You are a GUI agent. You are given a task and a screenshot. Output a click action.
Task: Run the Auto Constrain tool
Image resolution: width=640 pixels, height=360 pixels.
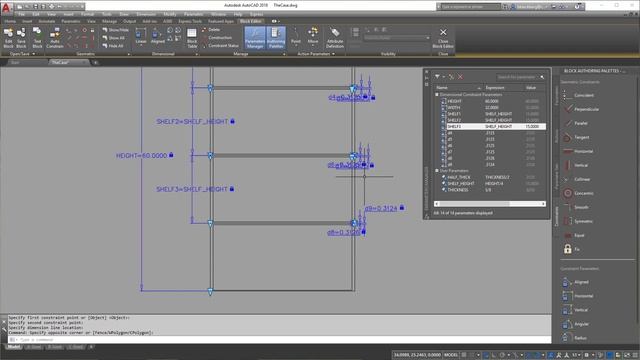55,38
